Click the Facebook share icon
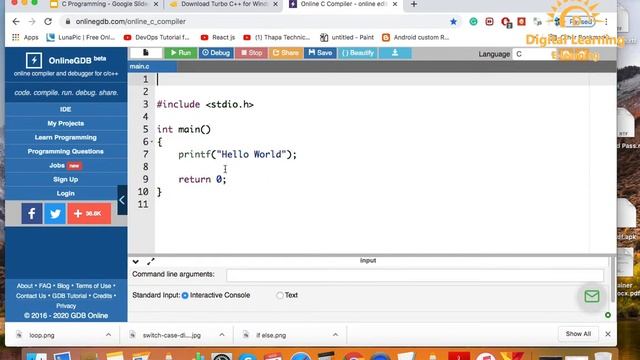 point(32,213)
